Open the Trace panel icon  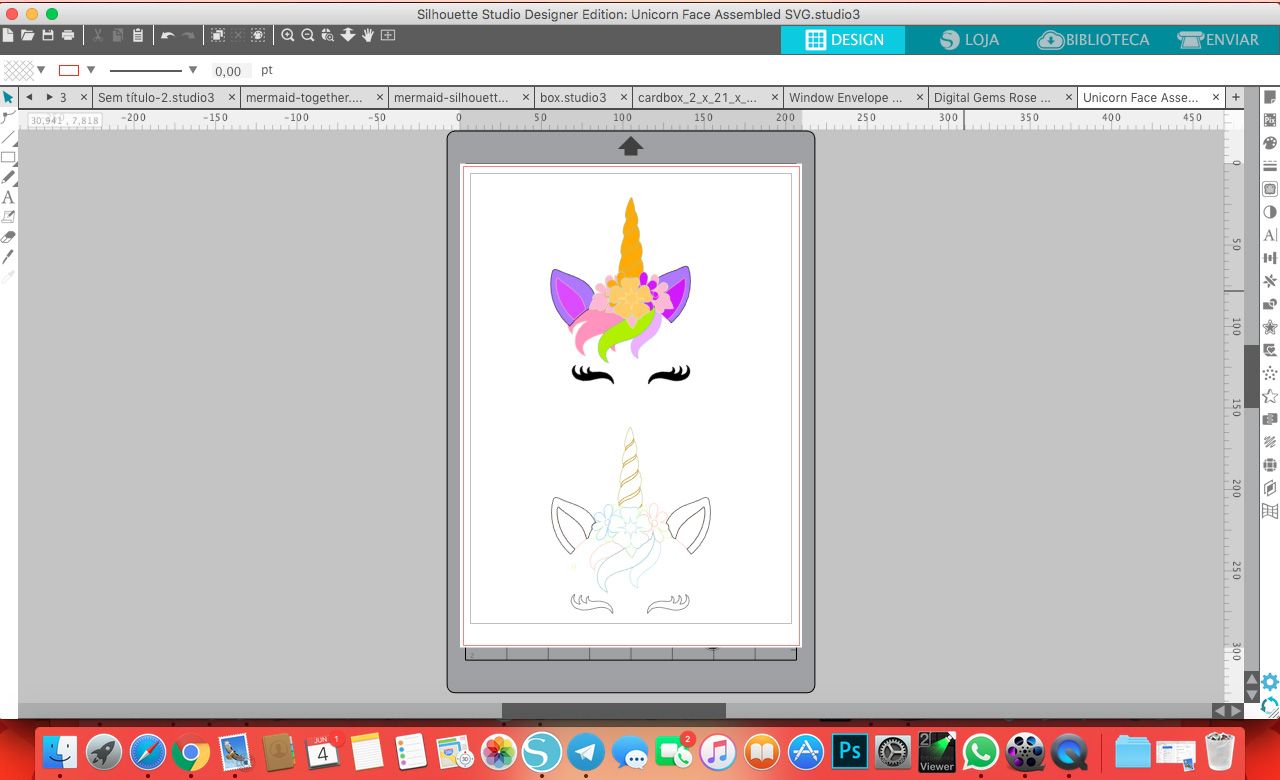1270,189
